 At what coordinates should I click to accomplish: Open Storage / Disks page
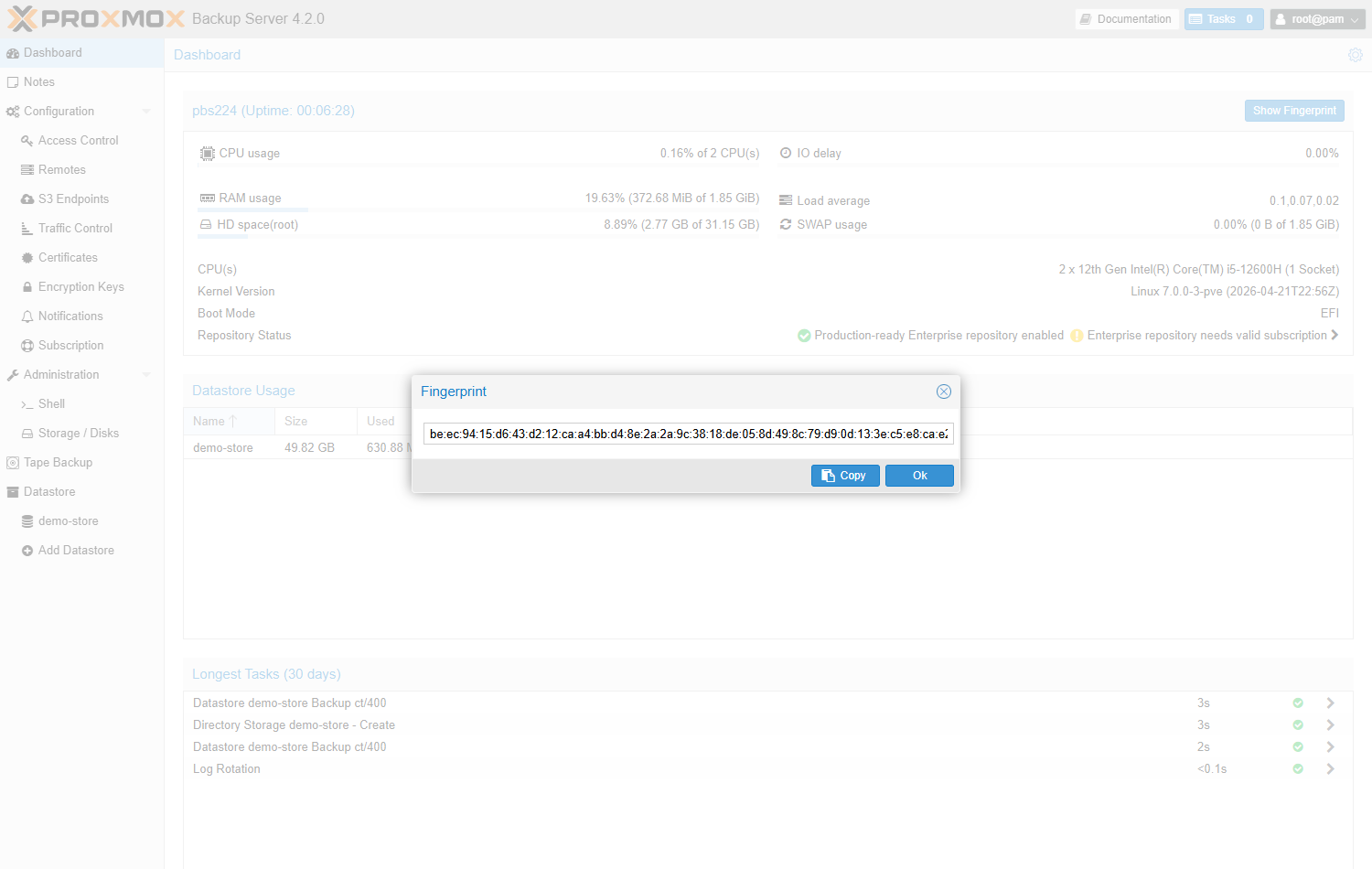[82, 434]
